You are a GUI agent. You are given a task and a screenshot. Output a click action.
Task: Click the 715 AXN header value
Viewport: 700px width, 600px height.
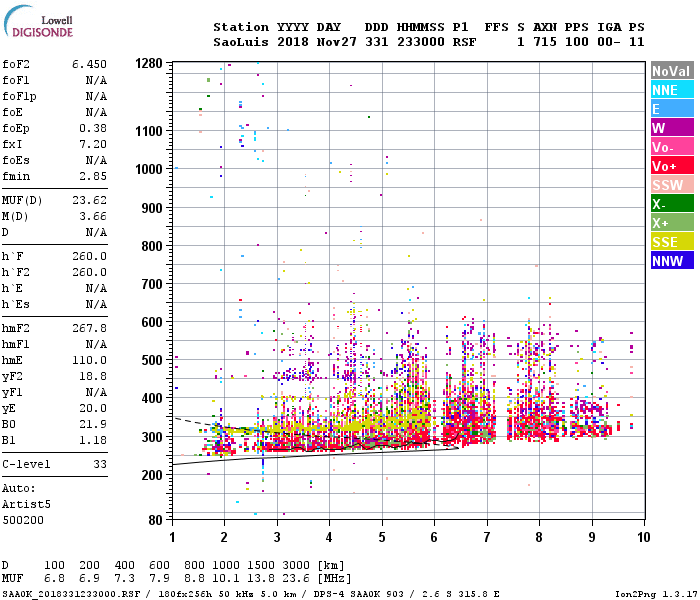pyautogui.click(x=545, y=42)
